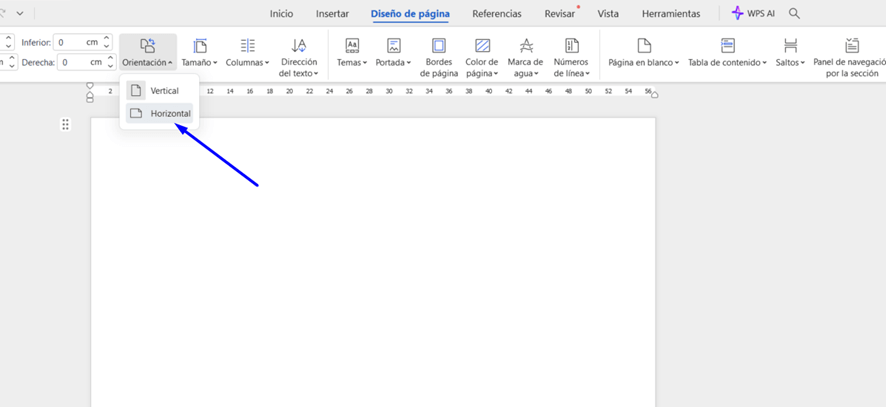Switch to the Herramientas tab
Viewport: 886px width, 407px height.
671,14
